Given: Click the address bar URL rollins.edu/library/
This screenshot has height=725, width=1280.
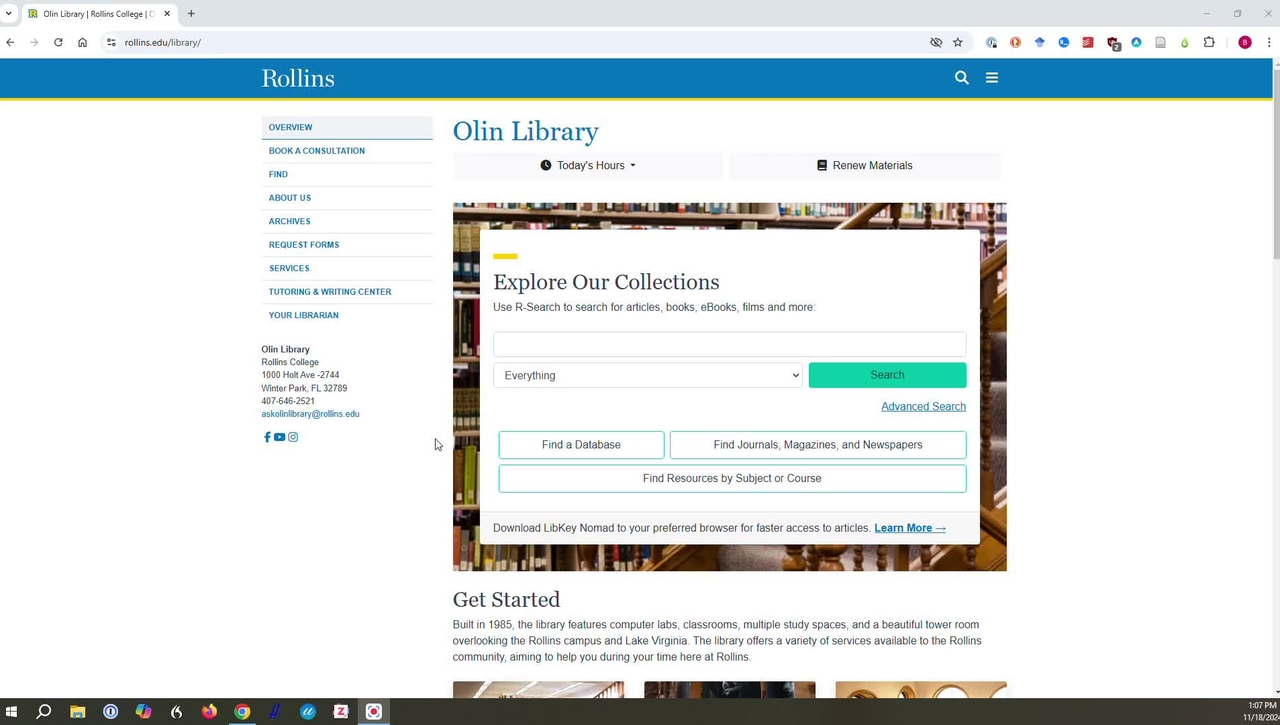Looking at the screenshot, I should coord(163,42).
